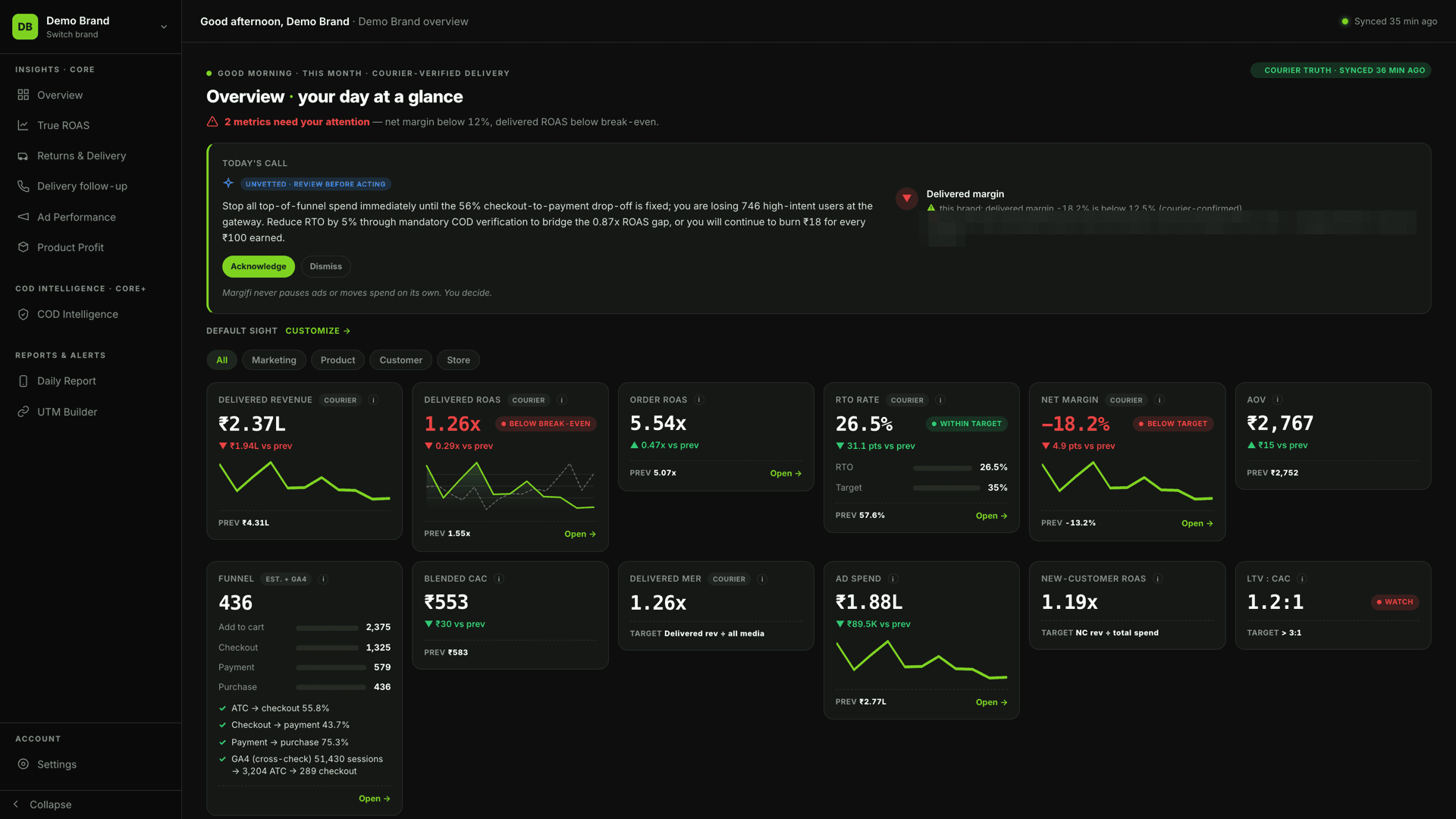Click the COD Intelligence shield icon
The image size is (1456, 819).
click(24, 314)
